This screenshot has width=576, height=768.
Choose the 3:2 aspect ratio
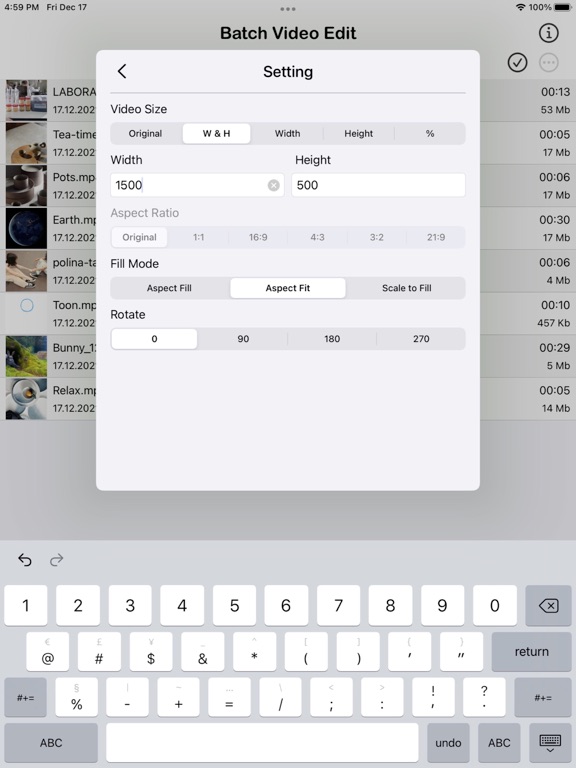click(x=377, y=237)
